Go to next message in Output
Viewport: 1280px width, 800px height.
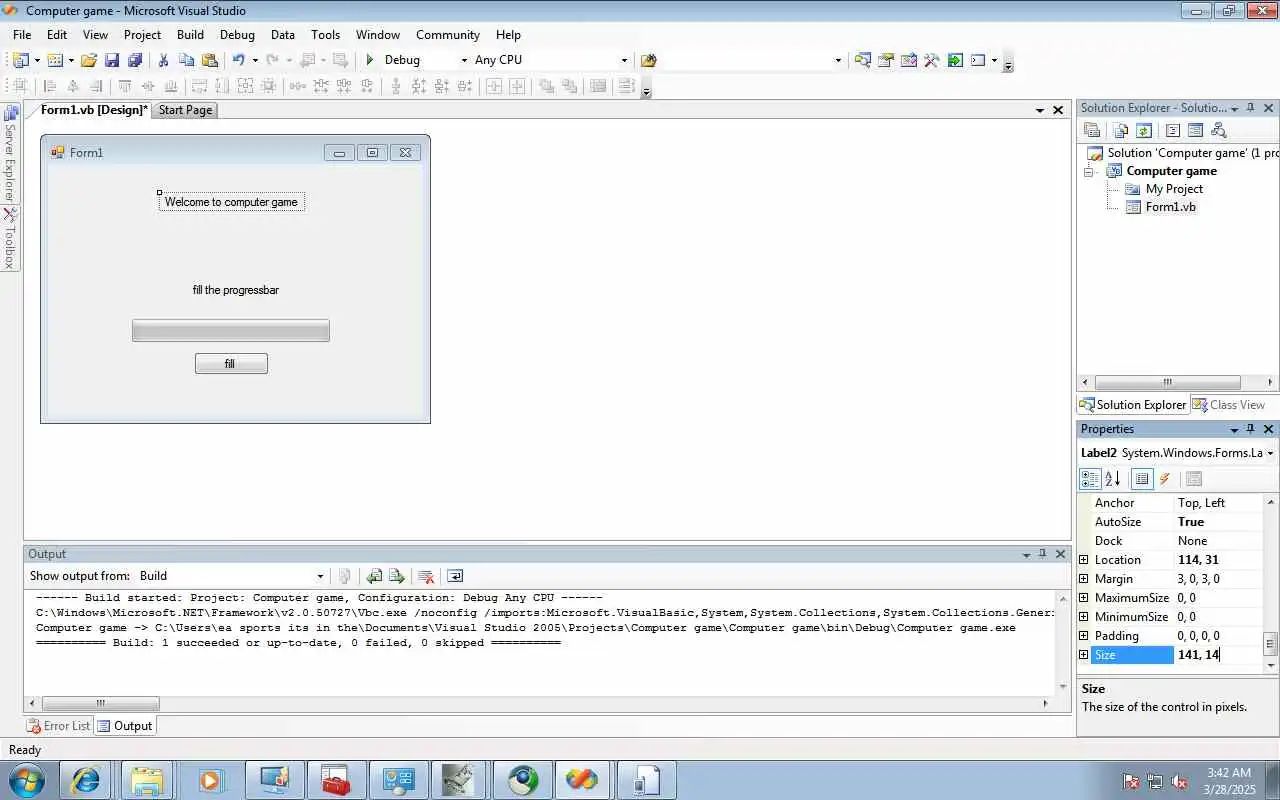tap(397, 576)
